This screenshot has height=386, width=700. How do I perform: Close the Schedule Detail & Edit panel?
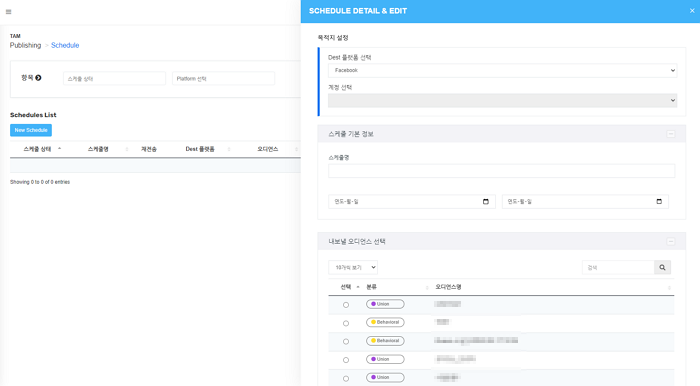(692, 11)
